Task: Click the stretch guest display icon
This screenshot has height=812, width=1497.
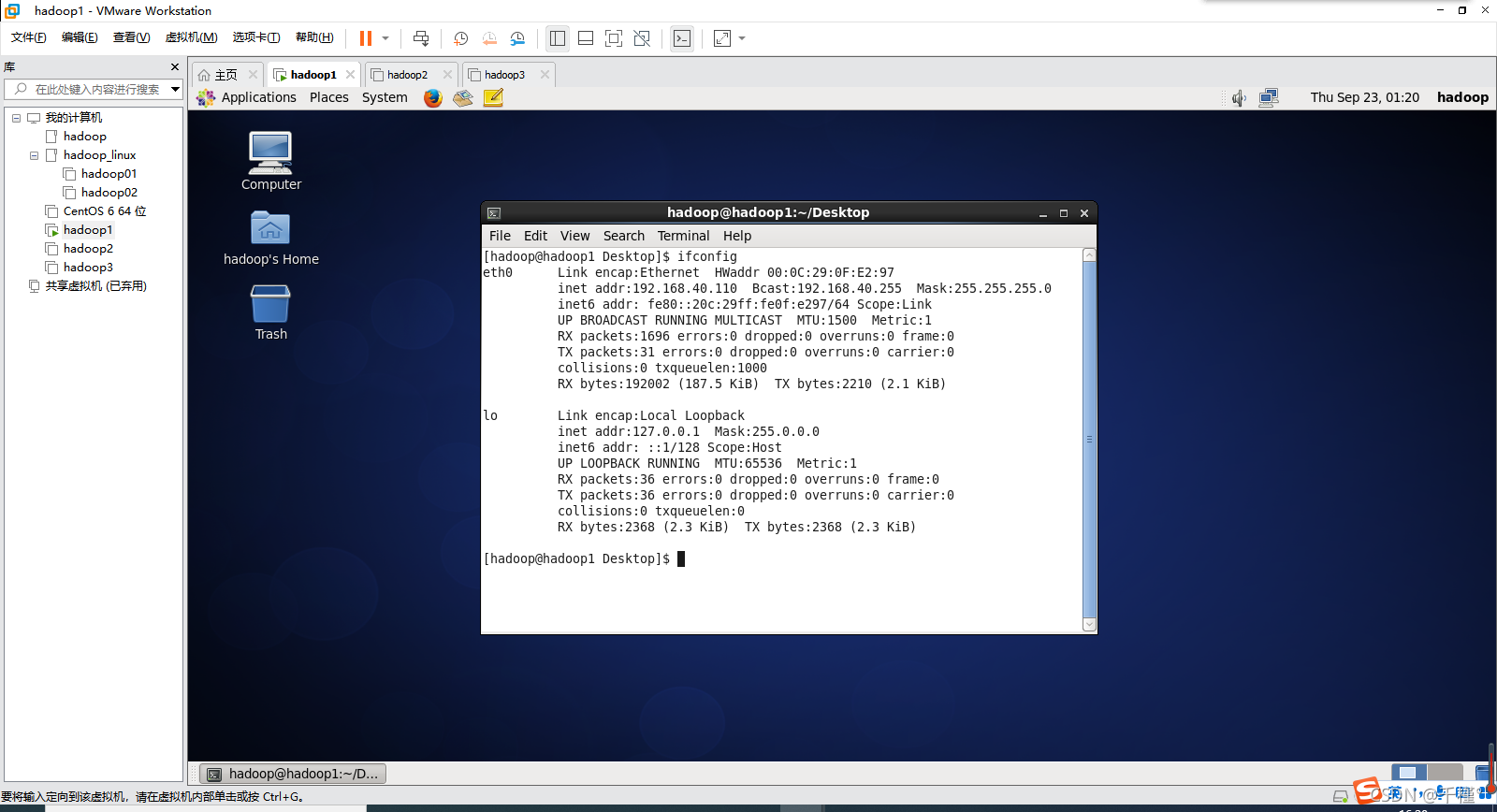Action: click(722, 38)
